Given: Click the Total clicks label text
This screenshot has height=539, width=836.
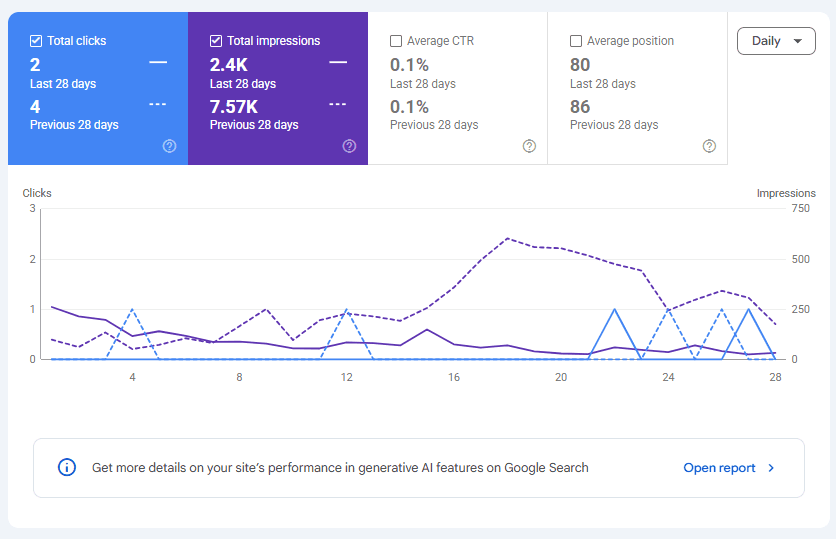Looking at the screenshot, I should [77, 41].
